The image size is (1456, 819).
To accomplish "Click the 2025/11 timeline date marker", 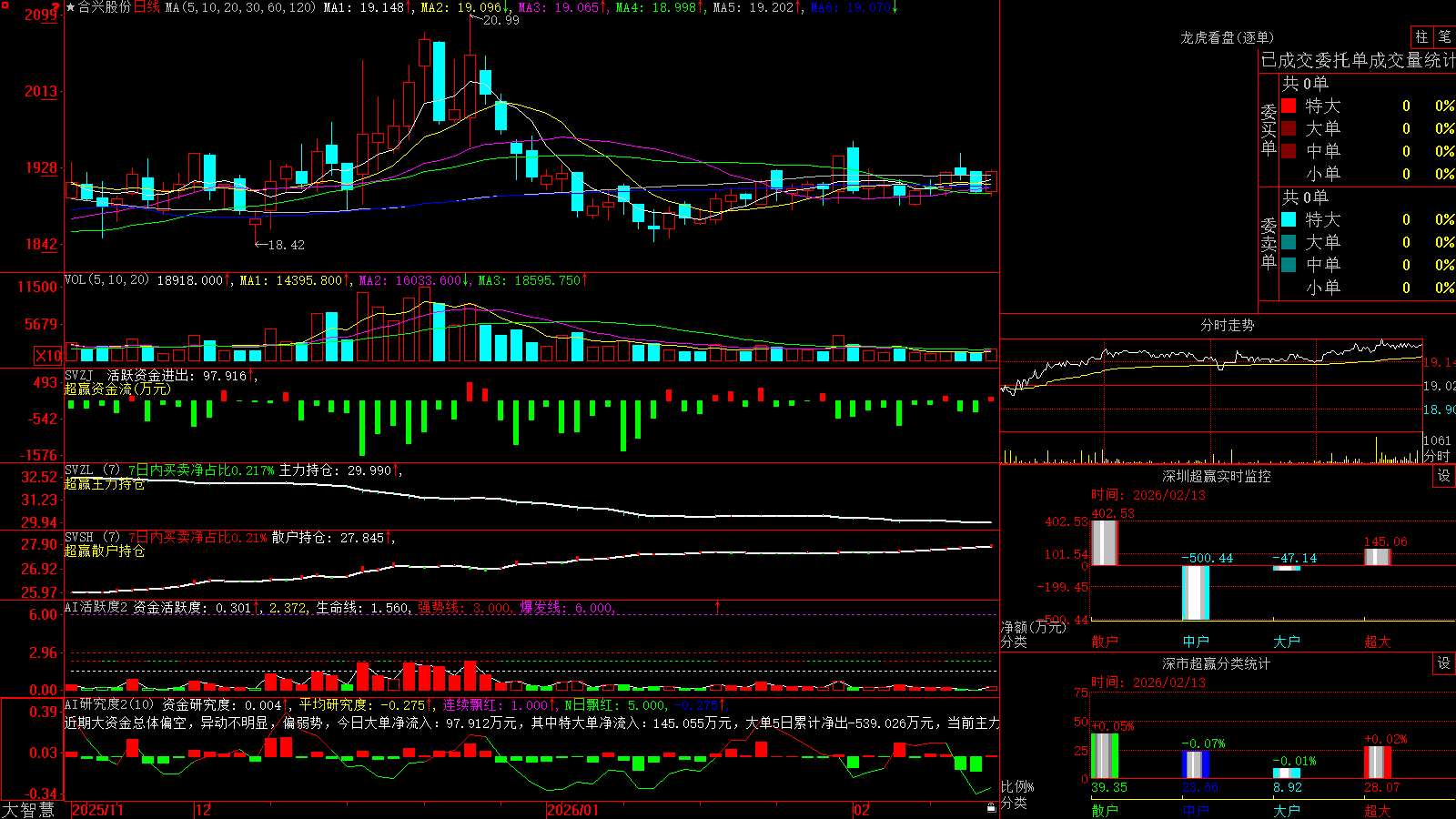I will 97,810.
